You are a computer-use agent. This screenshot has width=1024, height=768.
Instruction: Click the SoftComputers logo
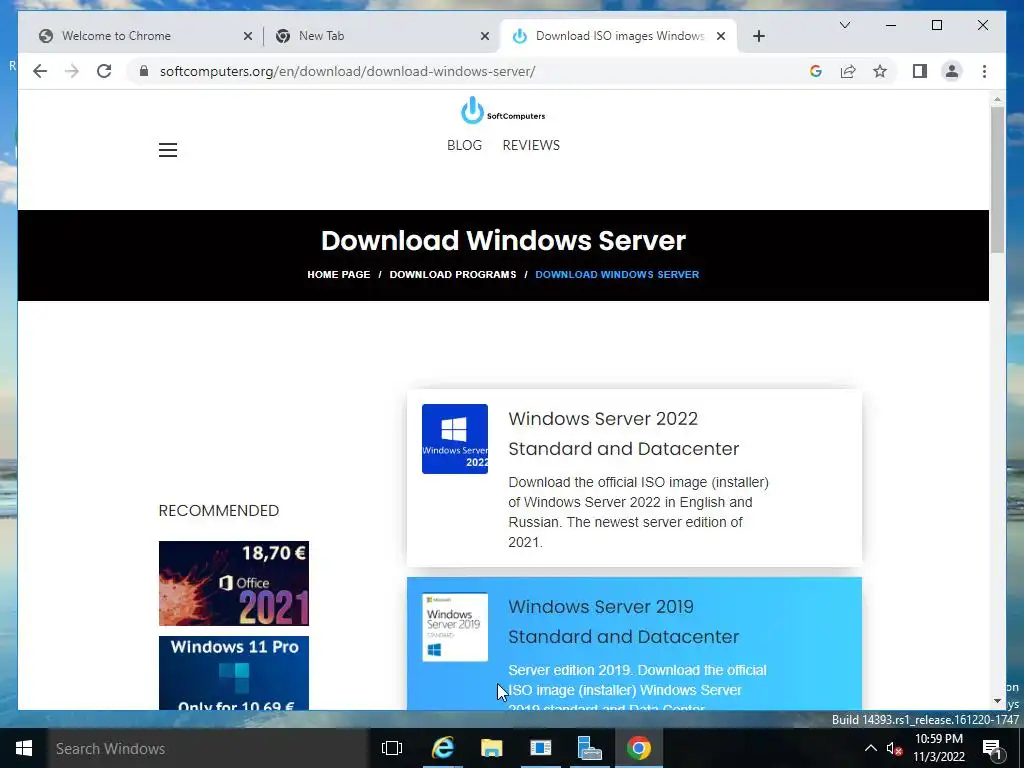tap(503, 110)
